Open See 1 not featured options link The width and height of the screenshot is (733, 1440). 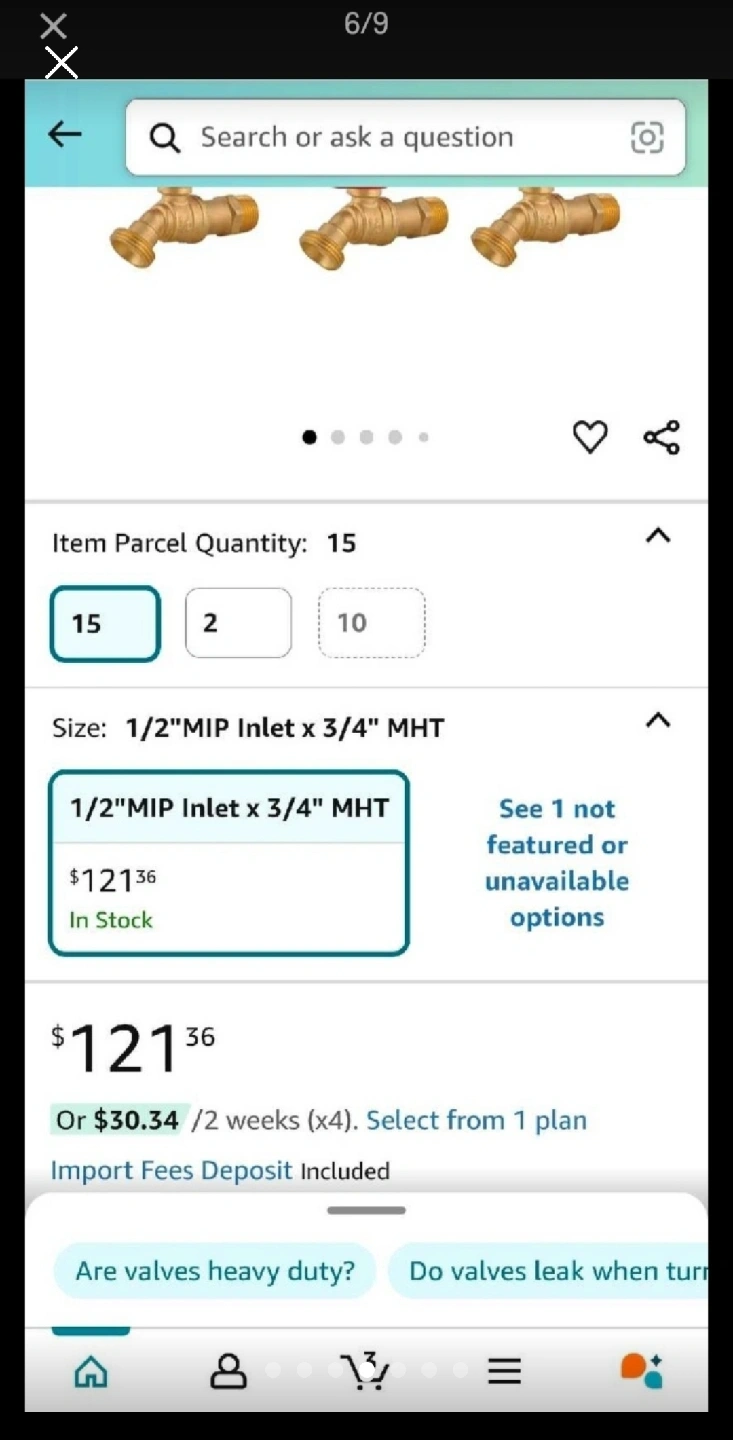point(557,862)
